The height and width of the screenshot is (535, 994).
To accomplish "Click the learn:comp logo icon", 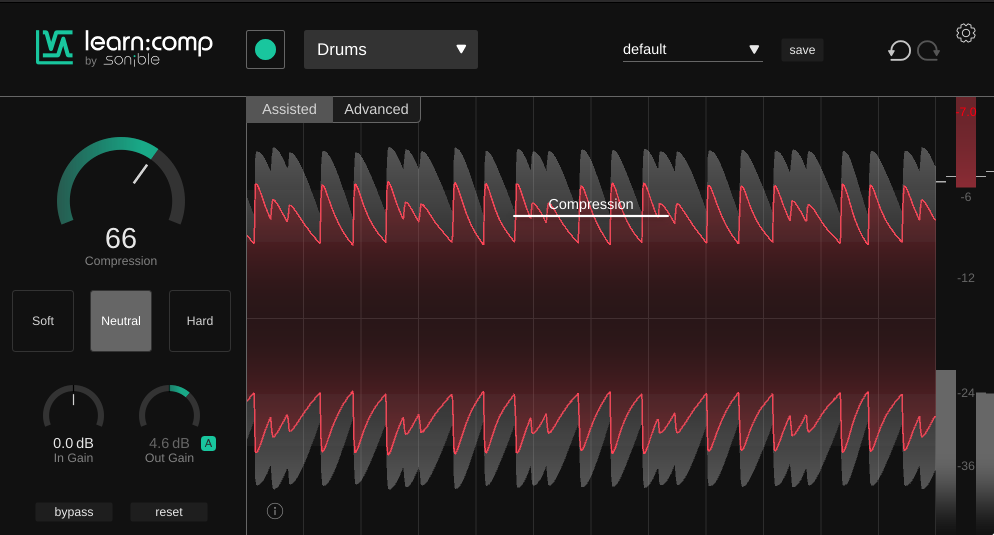I will (54, 47).
